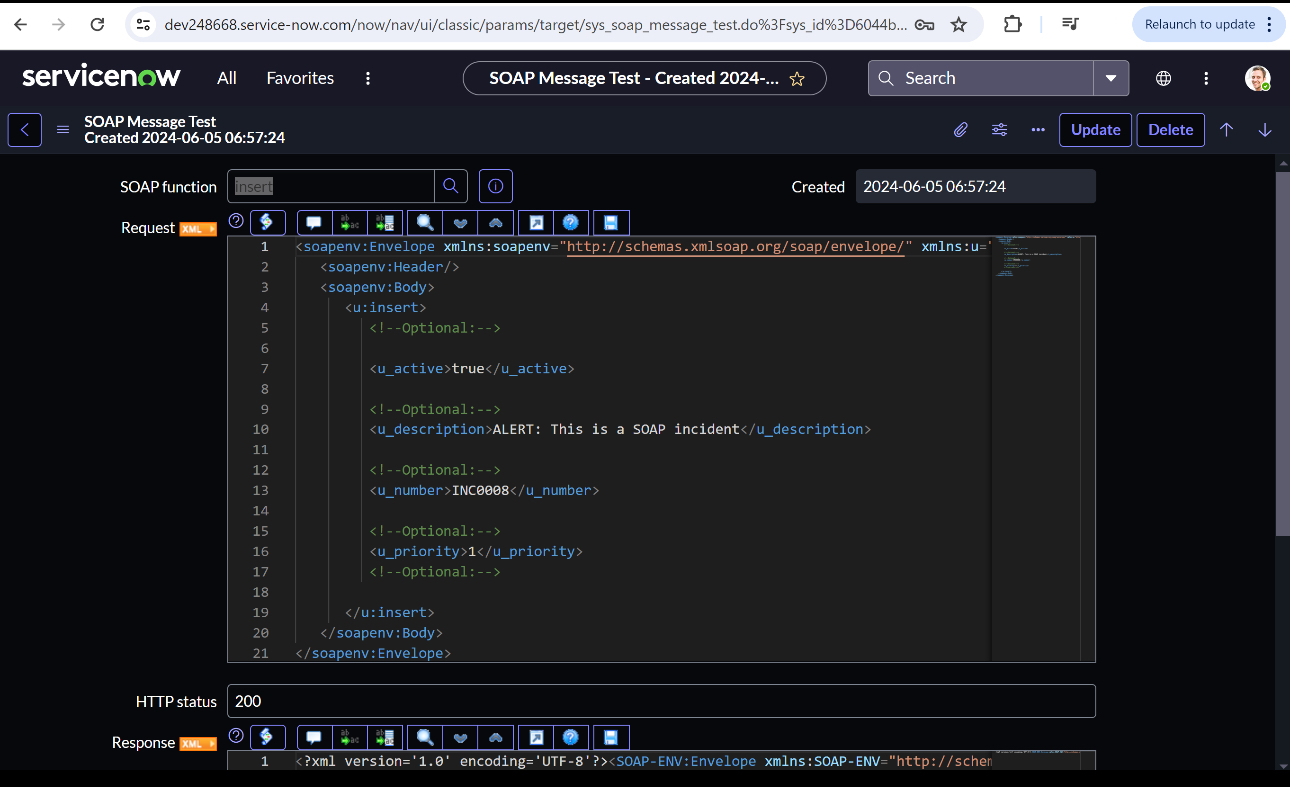The width and height of the screenshot is (1290, 787).
Task: Click Save floppy icon in Request toolbar
Action: tap(611, 223)
